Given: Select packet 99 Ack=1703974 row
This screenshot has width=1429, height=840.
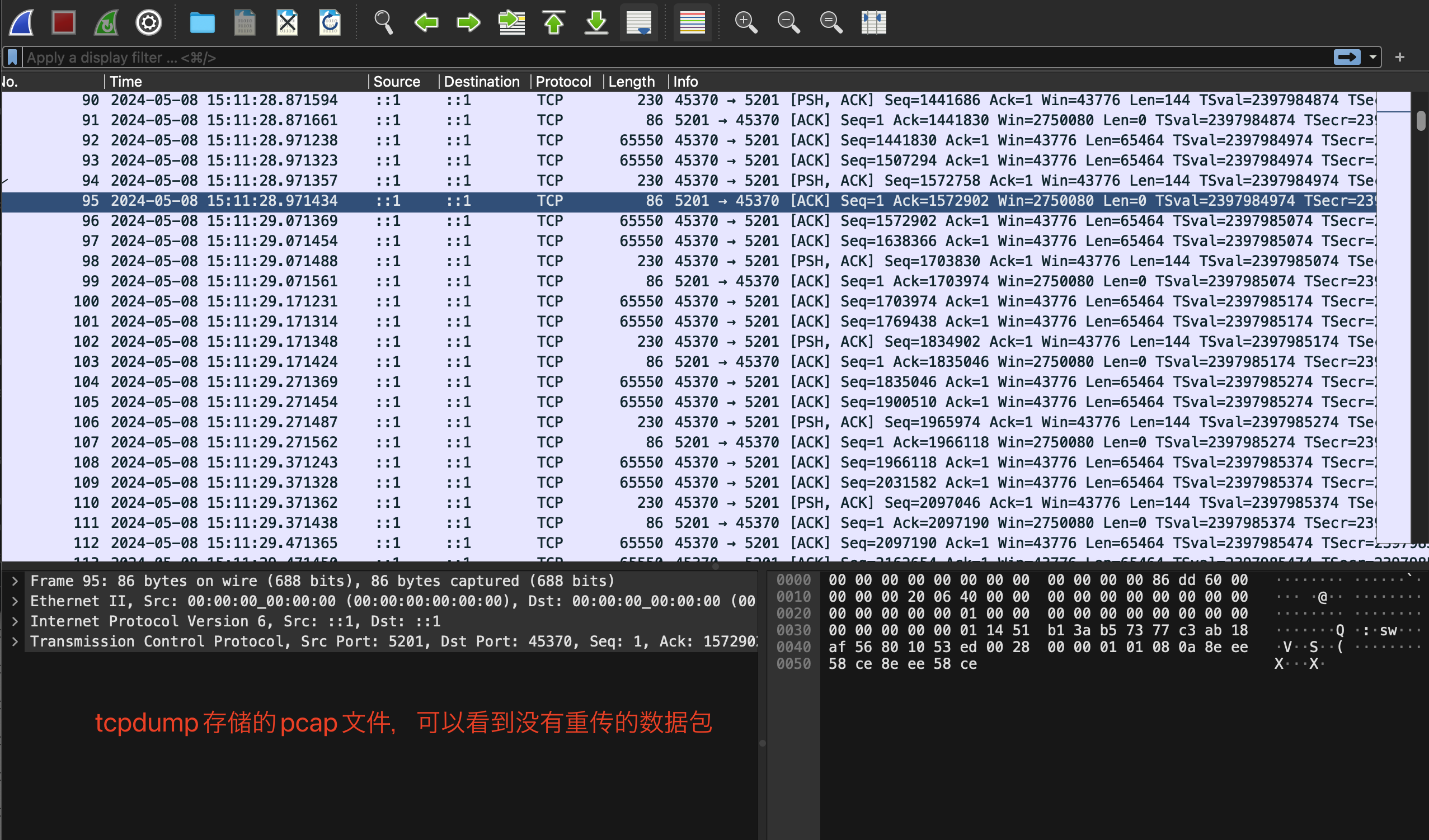Looking at the screenshot, I should click(688, 281).
